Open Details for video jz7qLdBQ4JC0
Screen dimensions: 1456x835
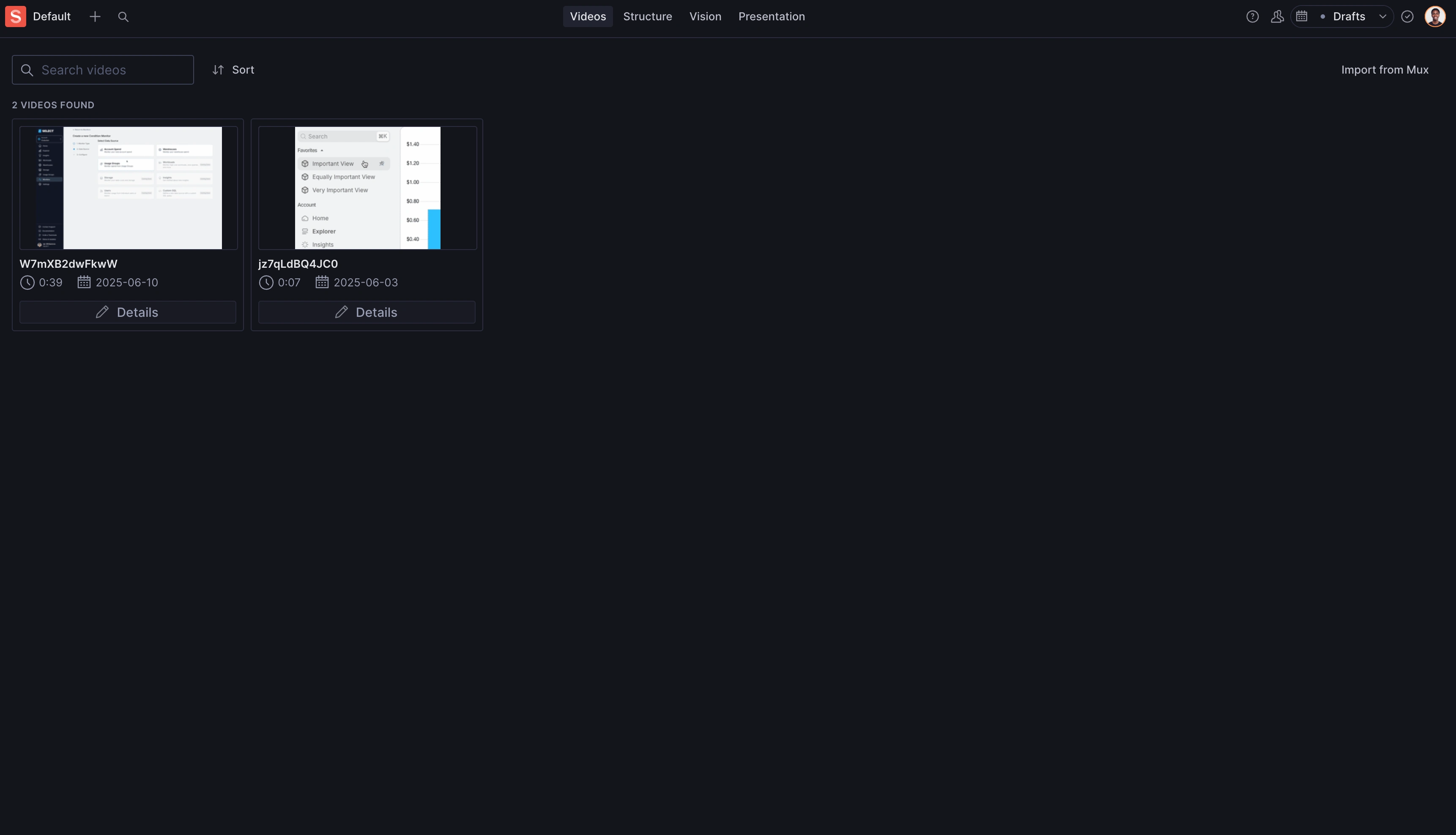click(x=367, y=311)
